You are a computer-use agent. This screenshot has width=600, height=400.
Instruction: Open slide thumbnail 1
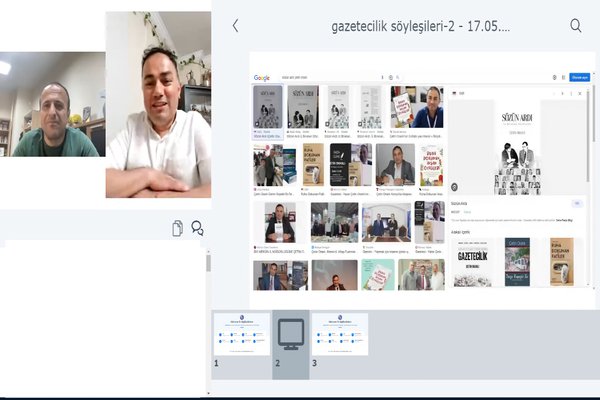[x=242, y=334]
